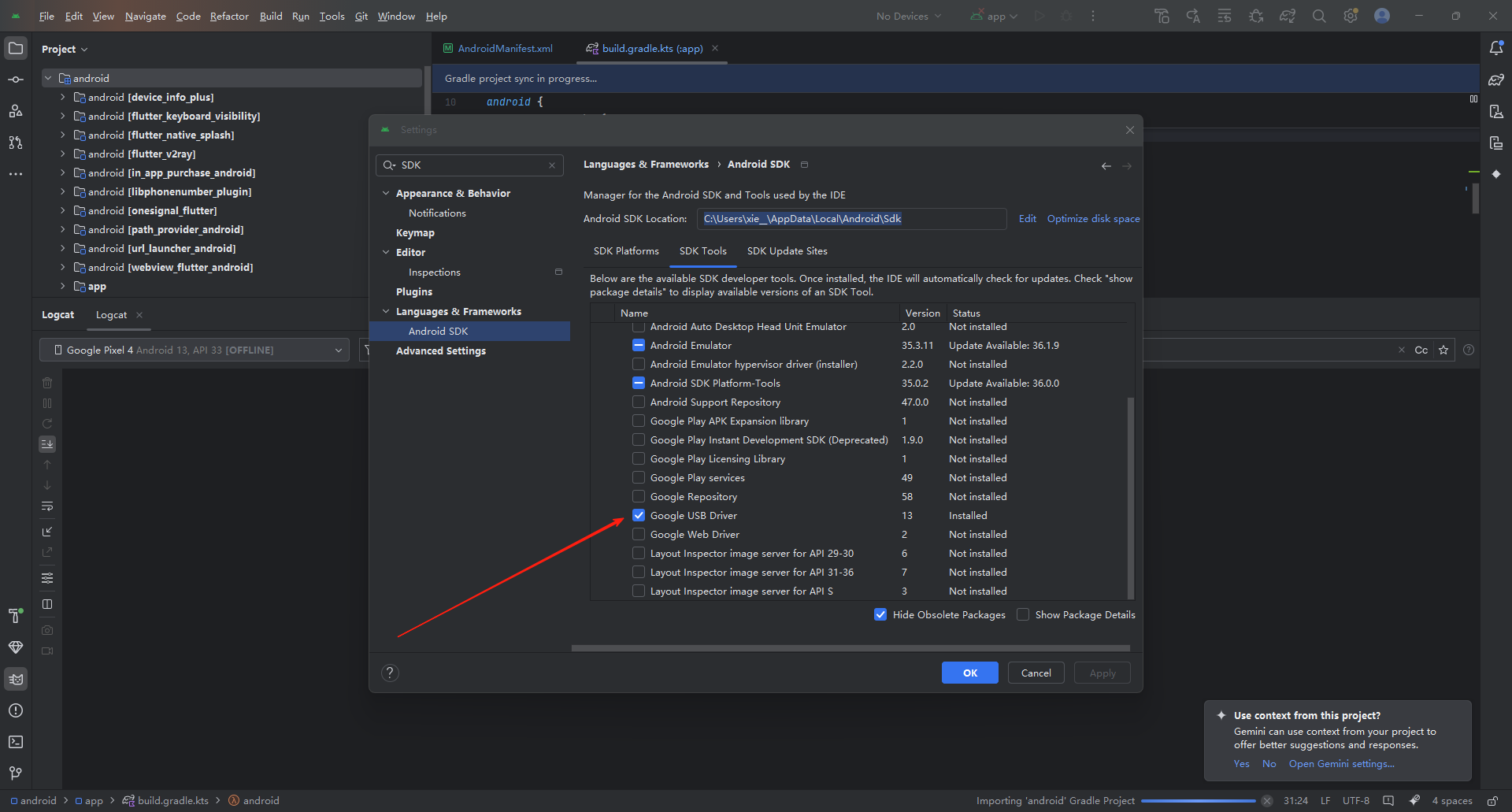This screenshot has width=1512, height=812.
Task: Open the Build hammer tool window icon
Action: 16,616
